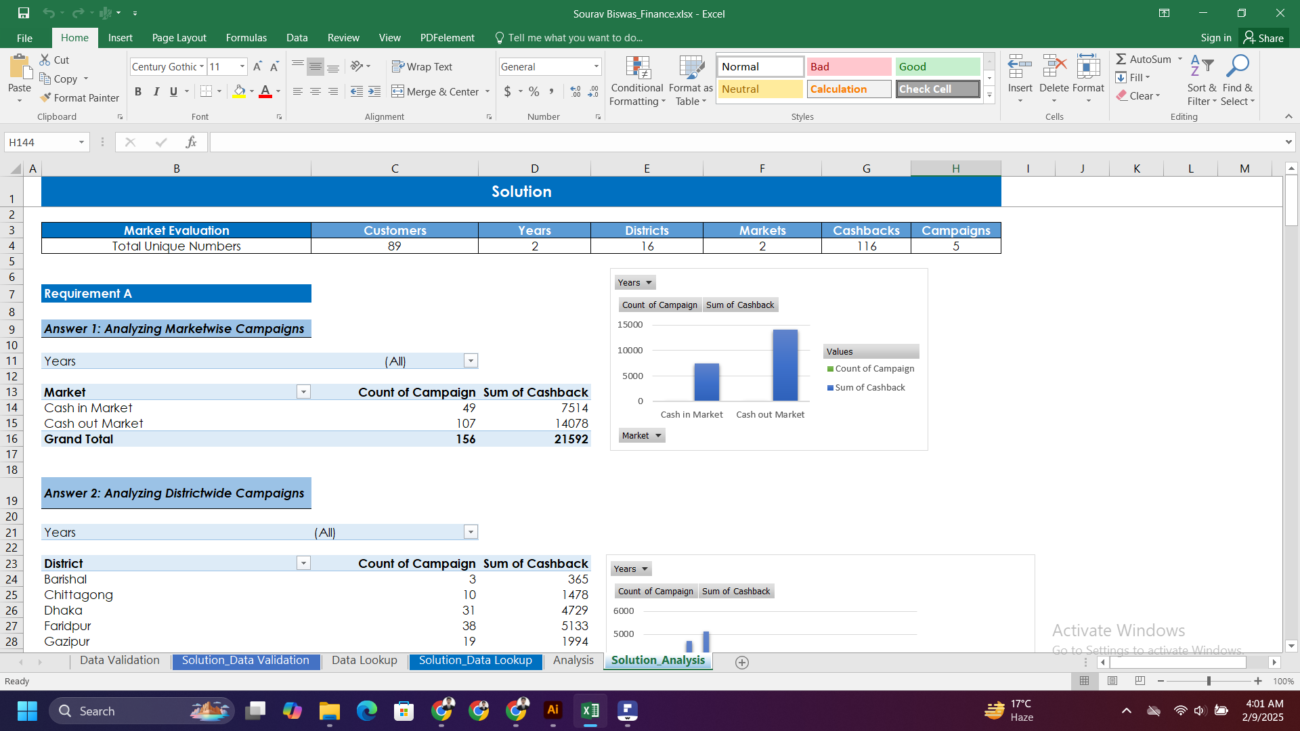Apply the Check Cell style
The height and width of the screenshot is (731, 1300).
coord(938,89)
